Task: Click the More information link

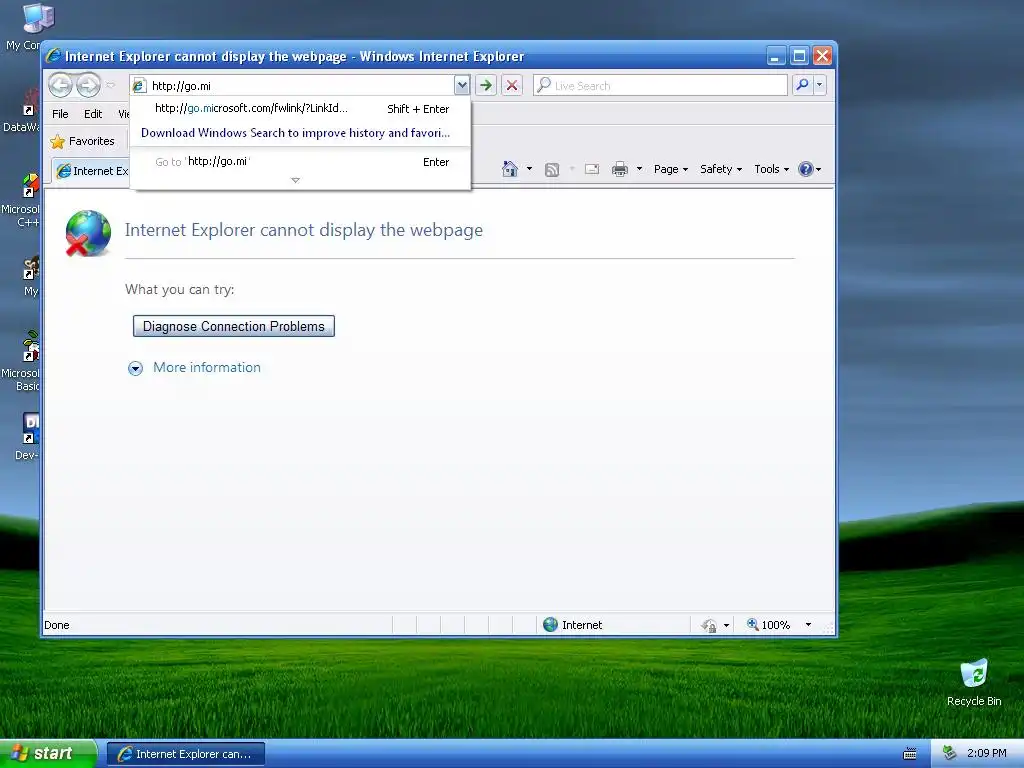Action: pos(206,367)
